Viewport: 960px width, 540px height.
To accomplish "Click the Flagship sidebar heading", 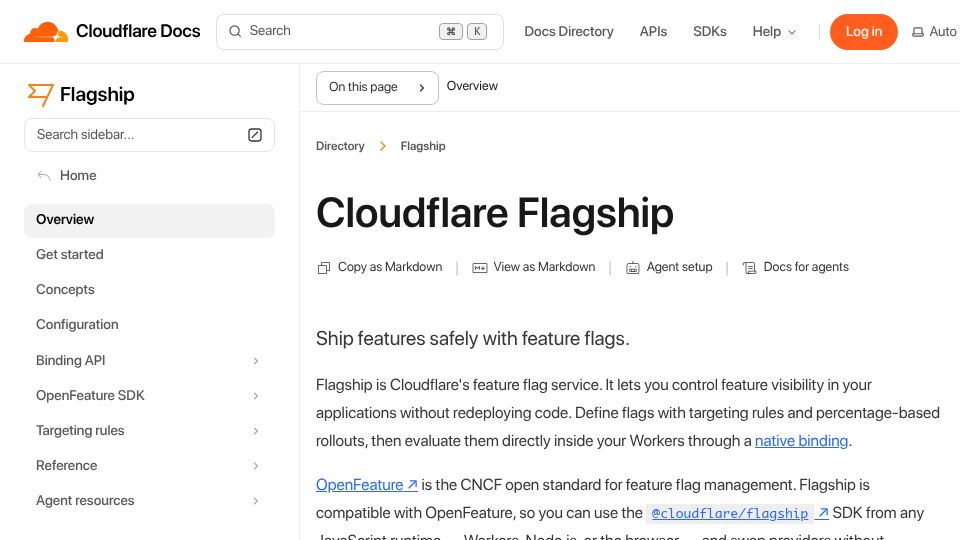I will click(97, 95).
